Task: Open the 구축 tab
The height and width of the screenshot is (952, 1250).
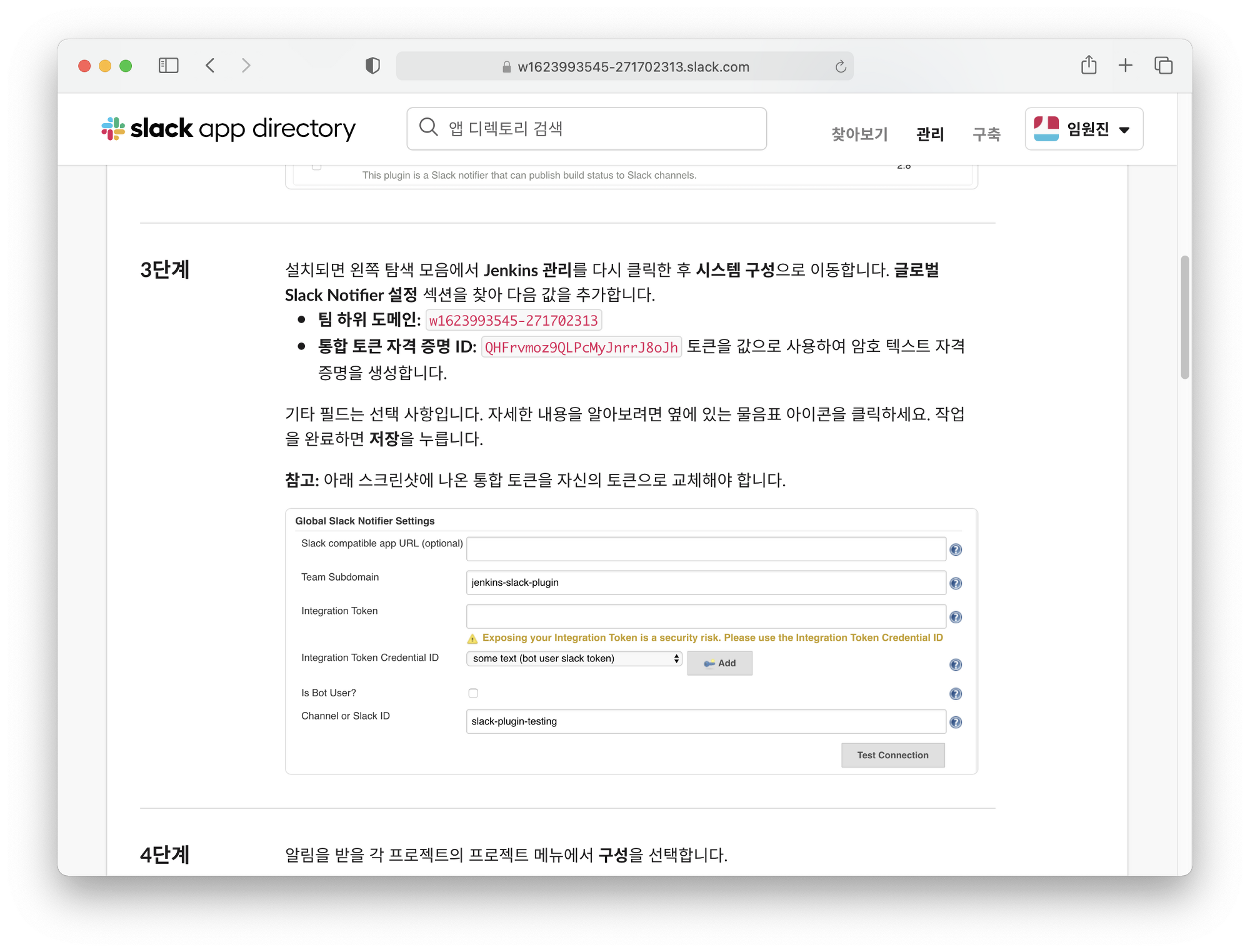Action: coord(986,134)
